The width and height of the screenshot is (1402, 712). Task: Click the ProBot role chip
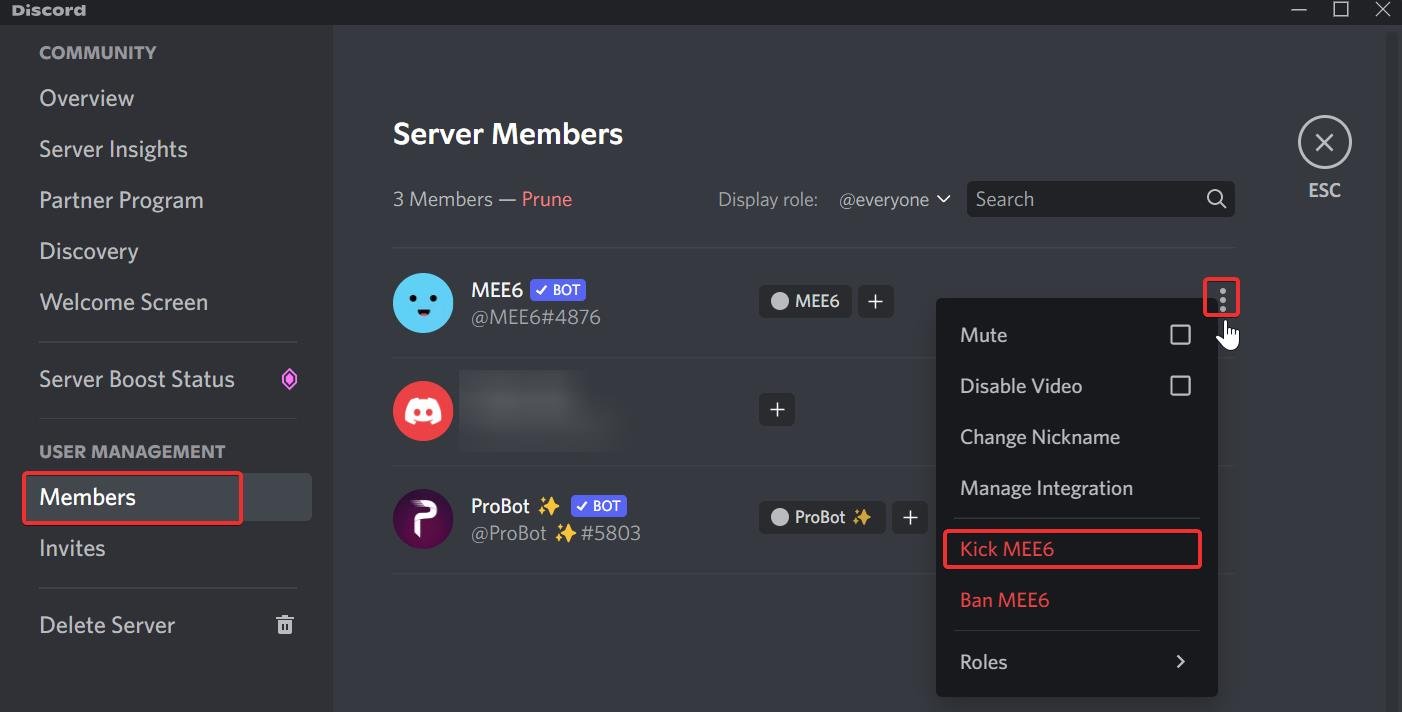(822, 517)
